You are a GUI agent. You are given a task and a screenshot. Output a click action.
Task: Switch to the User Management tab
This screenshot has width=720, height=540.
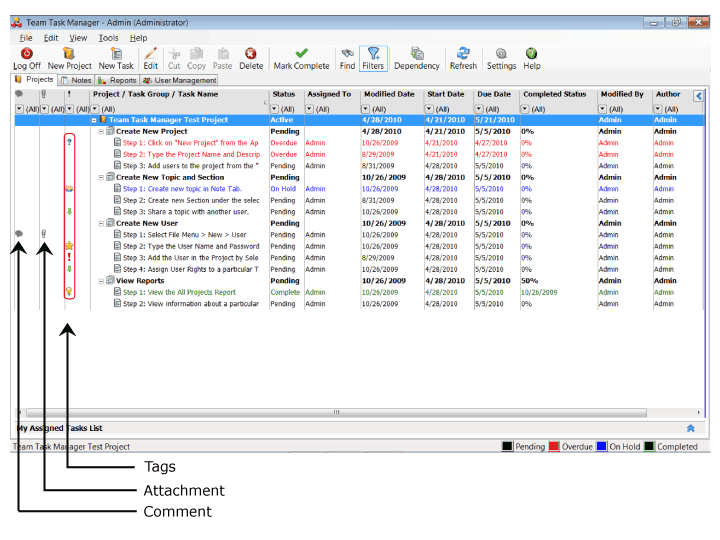(x=180, y=80)
